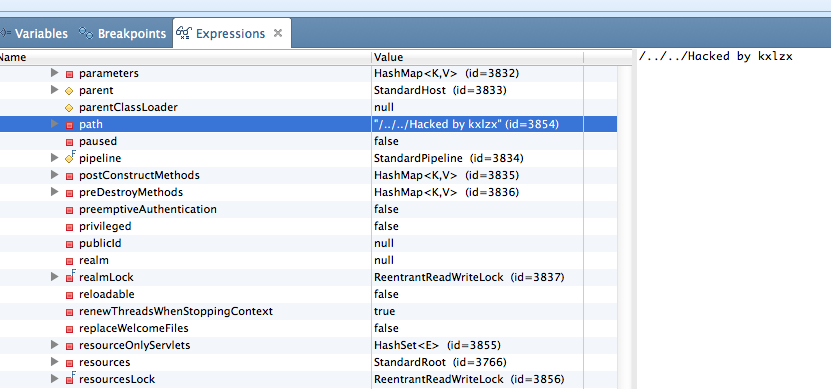Open the Breakpoints tab

pyautogui.click(x=122, y=33)
